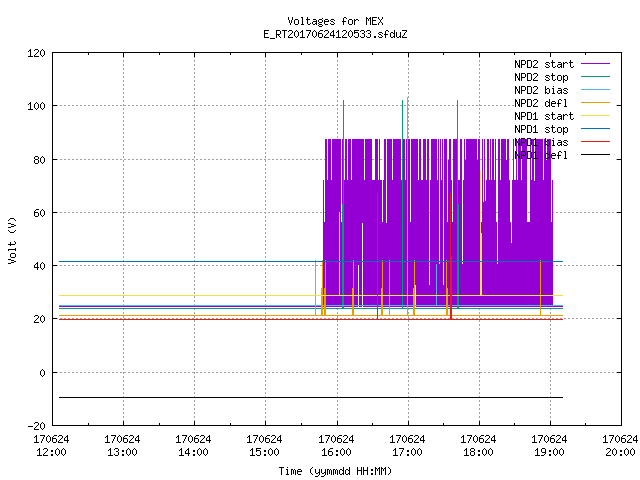Click the 15:00 x-axis time label
The image size is (640, 480).
pos(264,452)
